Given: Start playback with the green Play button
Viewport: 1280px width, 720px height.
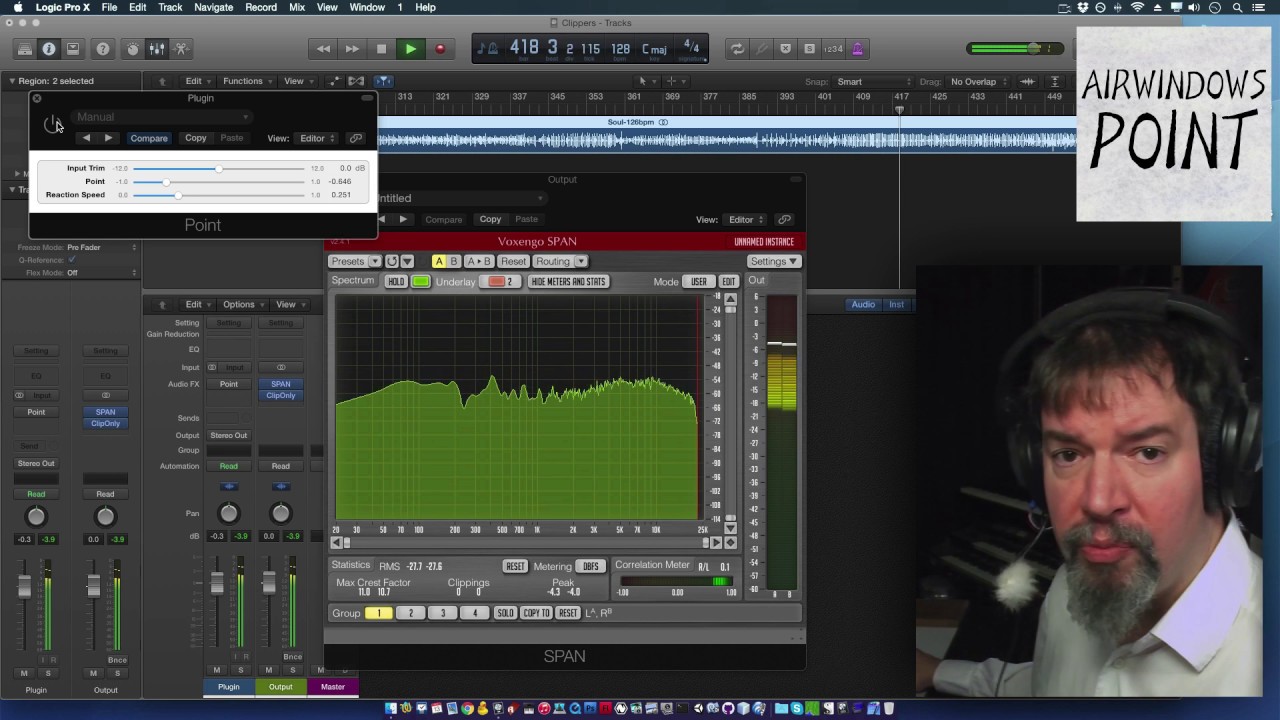Looking at the screenshot, I should click(x=410, y=49).
